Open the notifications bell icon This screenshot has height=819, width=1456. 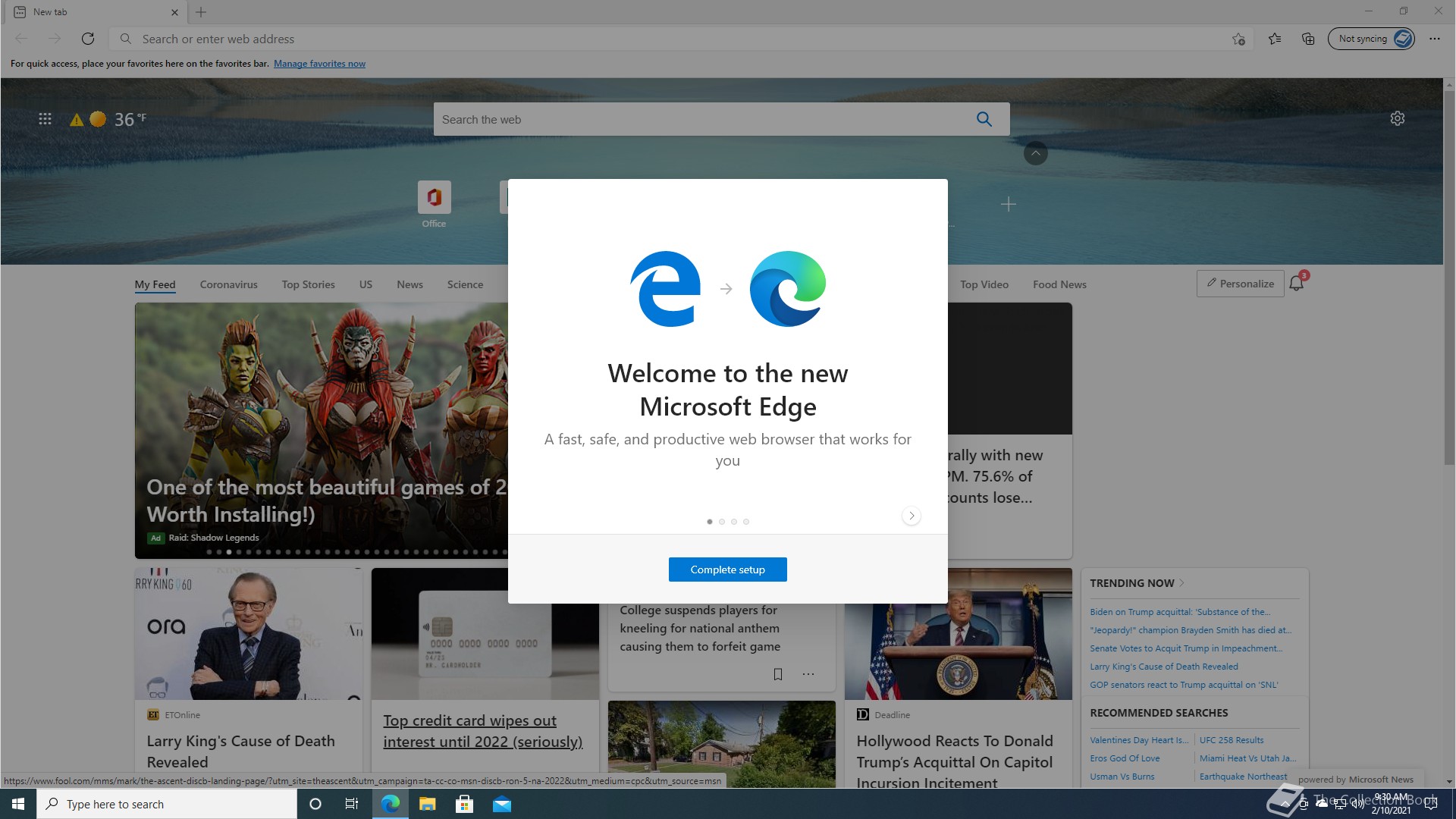1297,283
